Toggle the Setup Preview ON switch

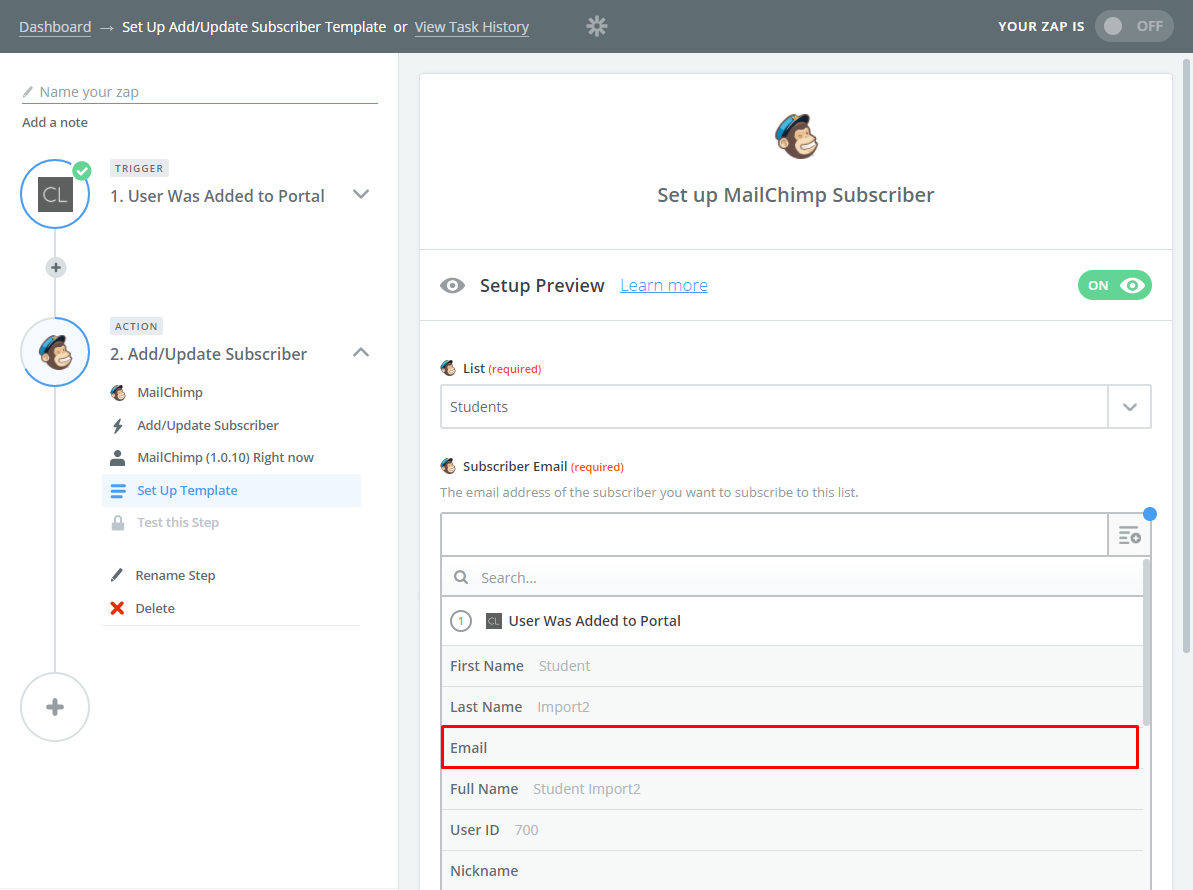pyautogui.click(x=1115, y=285)
